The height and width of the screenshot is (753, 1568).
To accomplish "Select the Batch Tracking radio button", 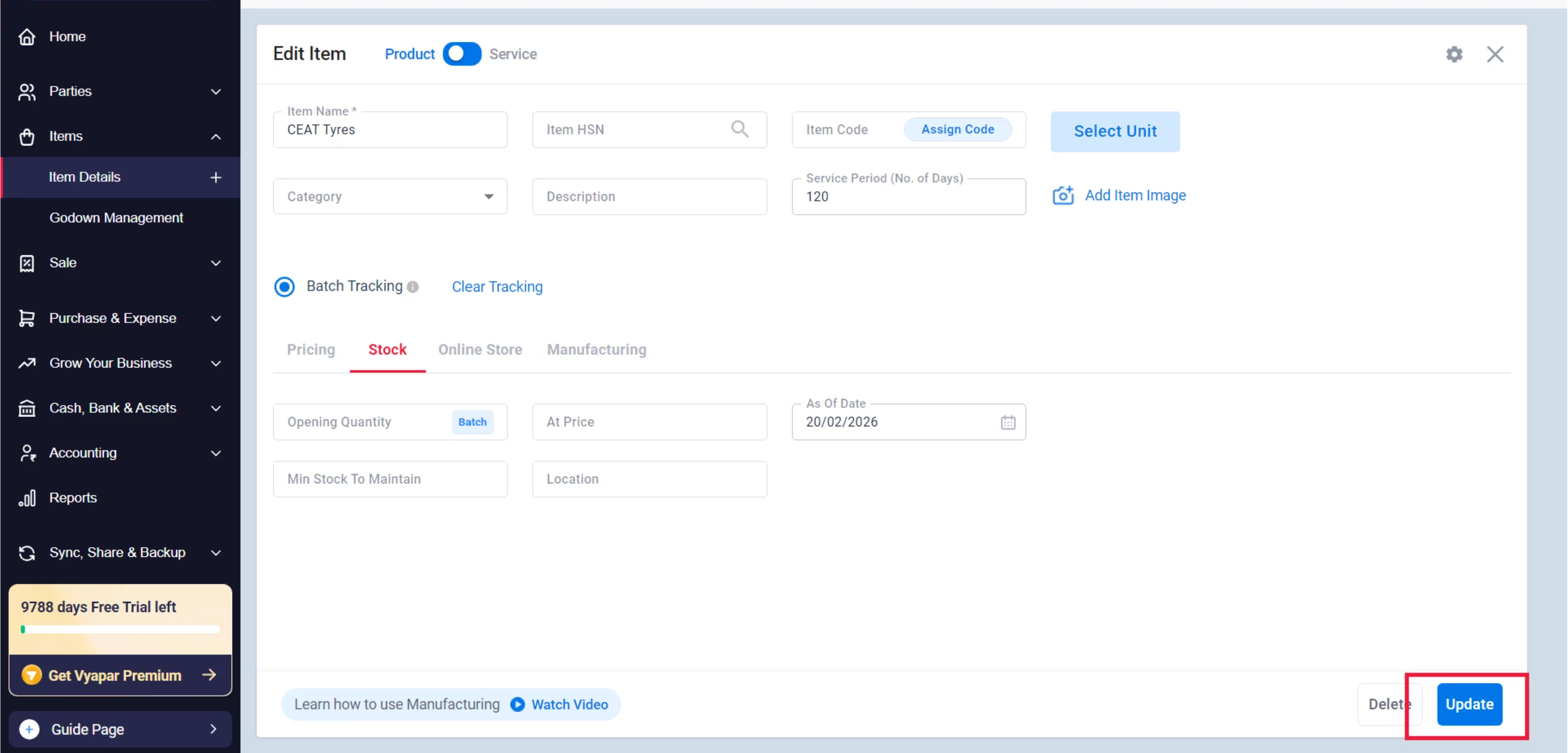I will 284,287.
